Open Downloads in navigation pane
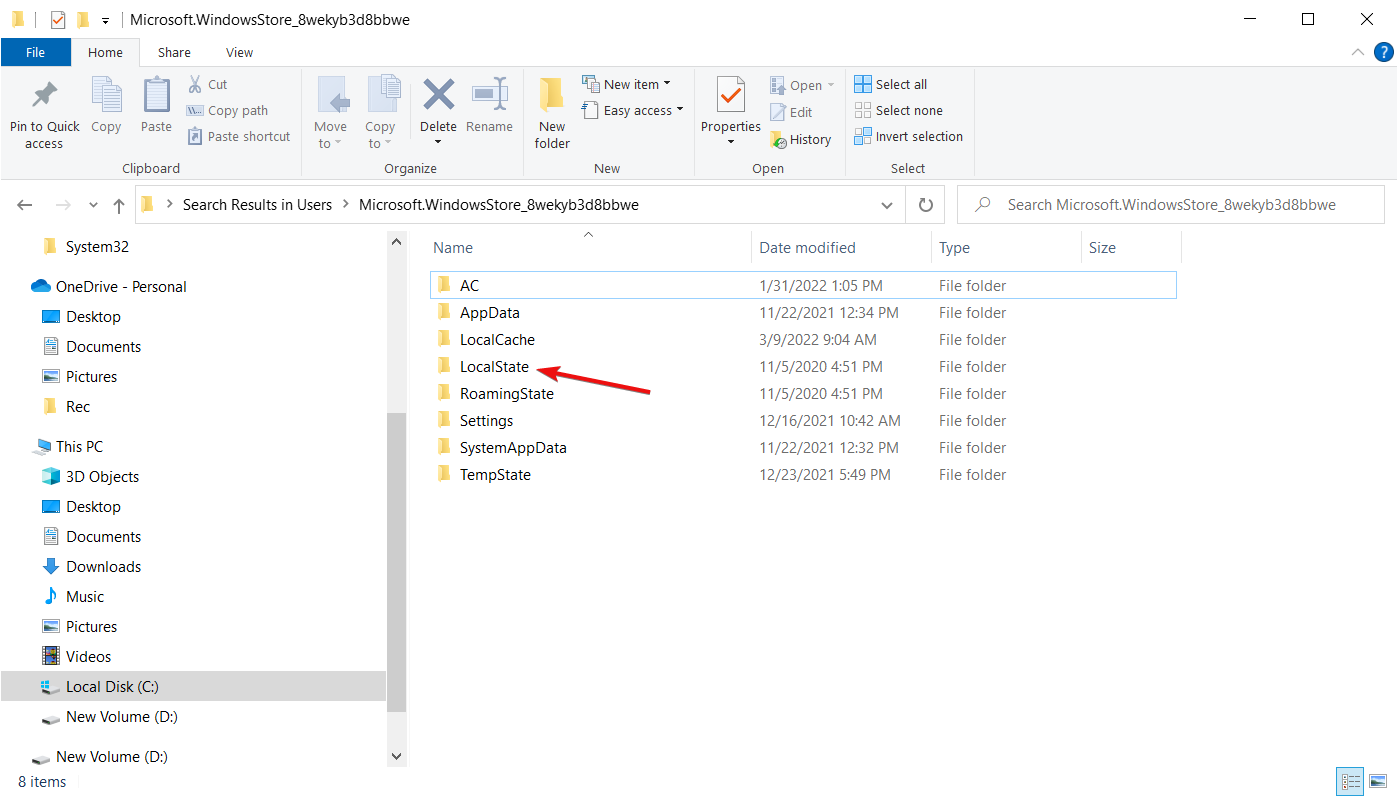This screenshot has height=797, width=1398. tap(103, 566)
